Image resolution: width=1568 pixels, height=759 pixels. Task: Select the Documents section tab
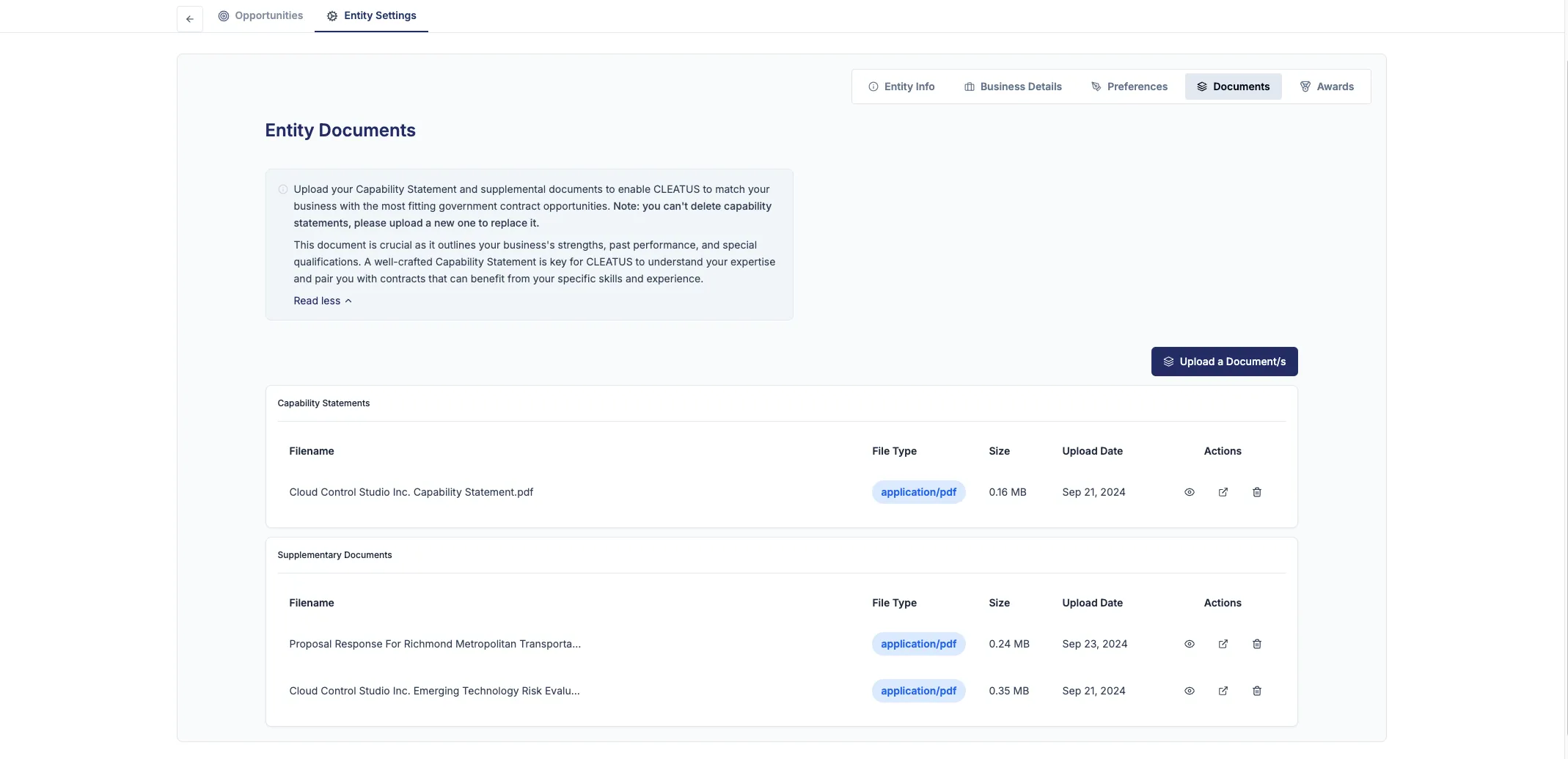pyautogui.click(x=1234, y=87)
